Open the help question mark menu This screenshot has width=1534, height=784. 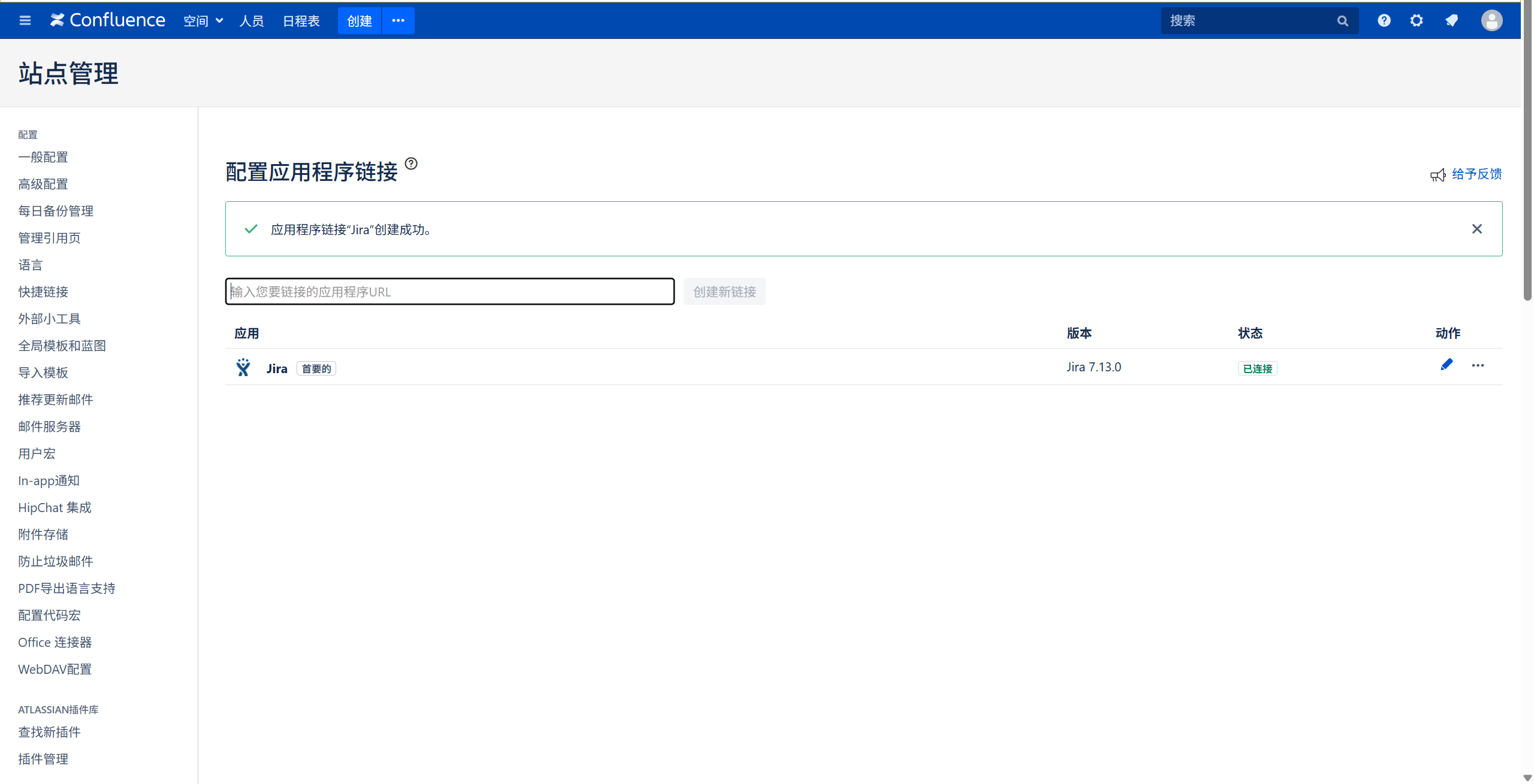(1384, 21)
